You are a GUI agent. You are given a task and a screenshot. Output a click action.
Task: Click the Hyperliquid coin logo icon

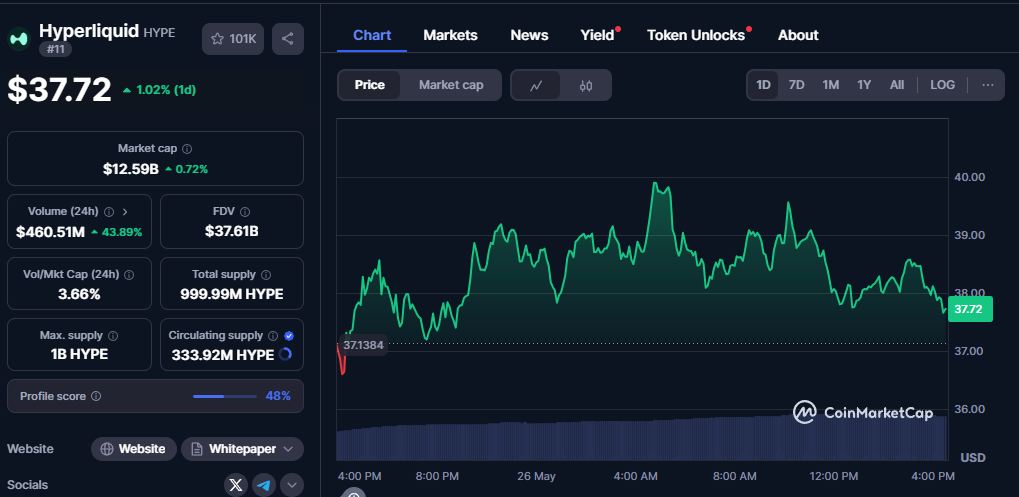pos(19,39)
